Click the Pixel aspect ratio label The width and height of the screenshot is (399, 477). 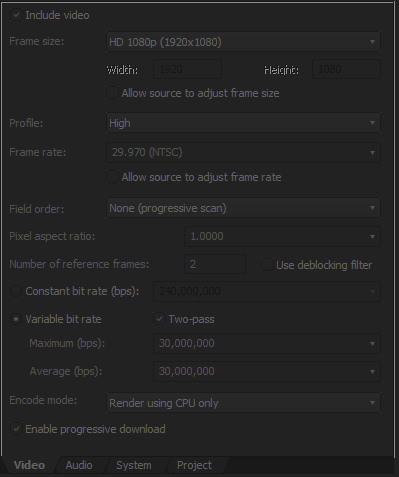click(x=52, y=236)
